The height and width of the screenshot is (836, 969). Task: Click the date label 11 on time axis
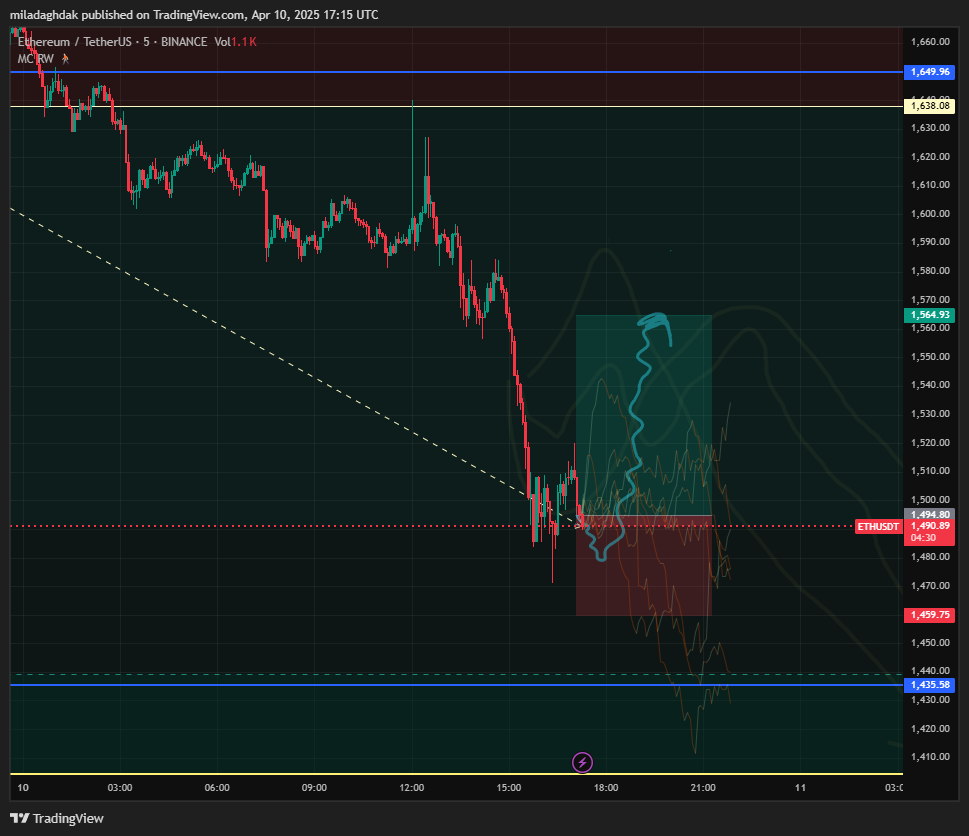pos(800,787)
